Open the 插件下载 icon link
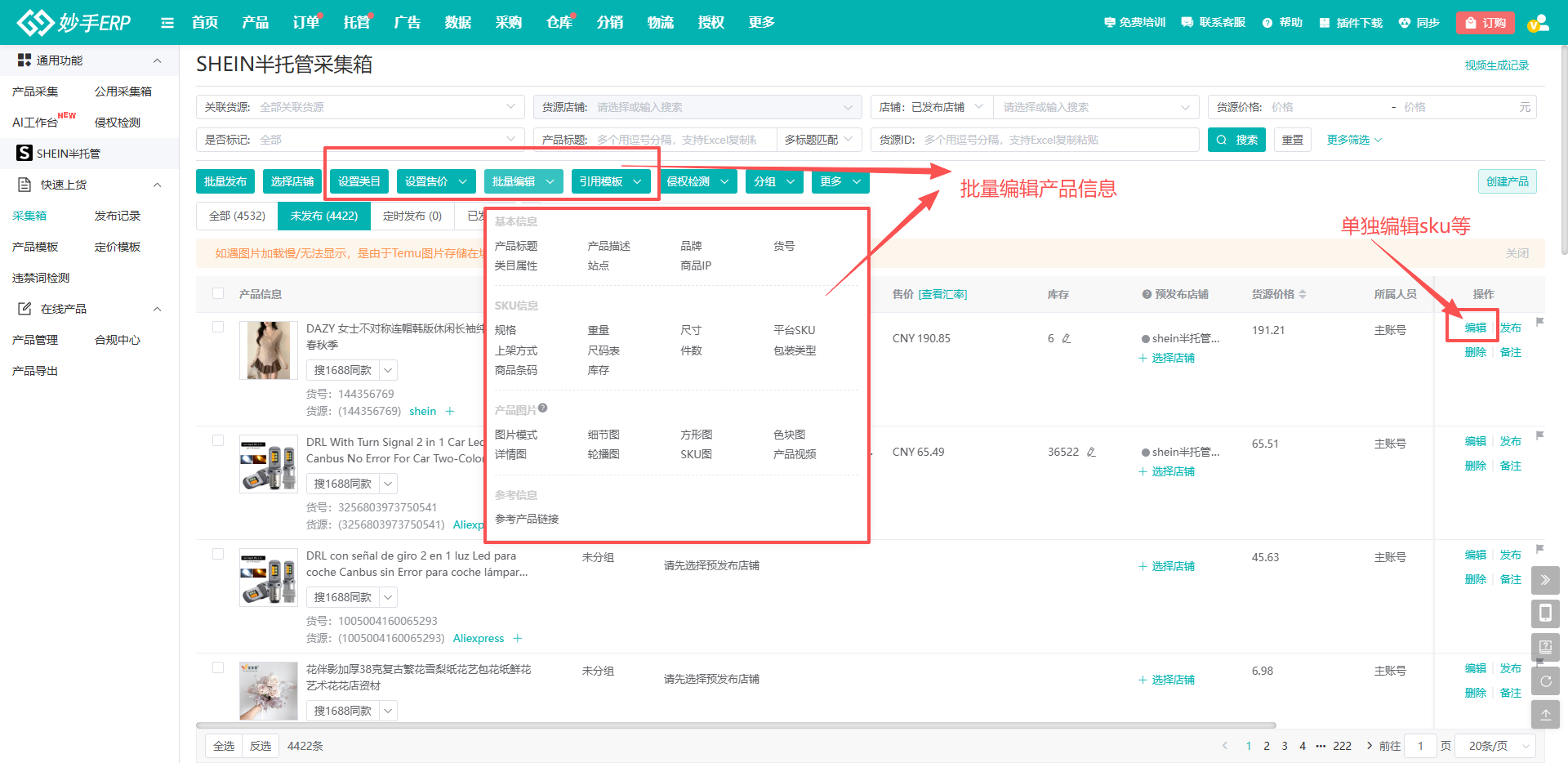1568x763 pixels. pos(1351,23)
